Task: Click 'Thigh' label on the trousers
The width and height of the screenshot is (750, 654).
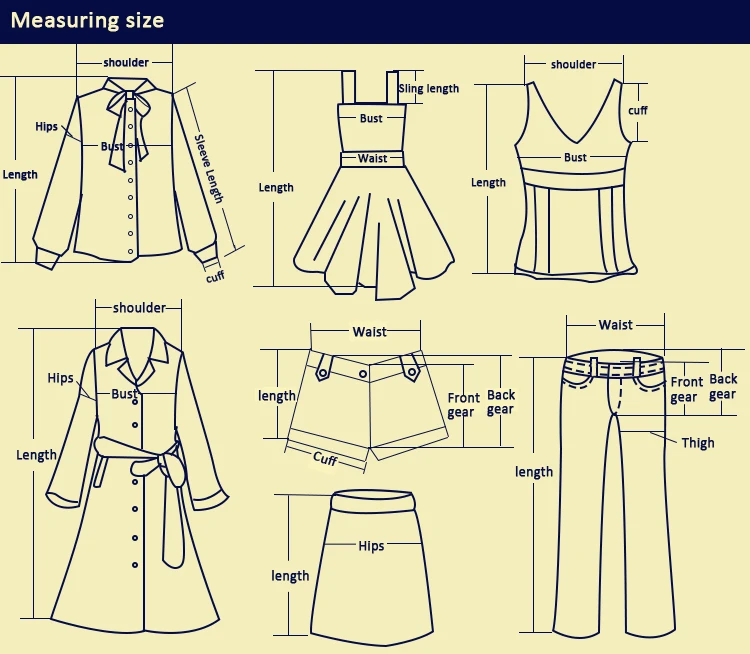Action: [698, 443]
